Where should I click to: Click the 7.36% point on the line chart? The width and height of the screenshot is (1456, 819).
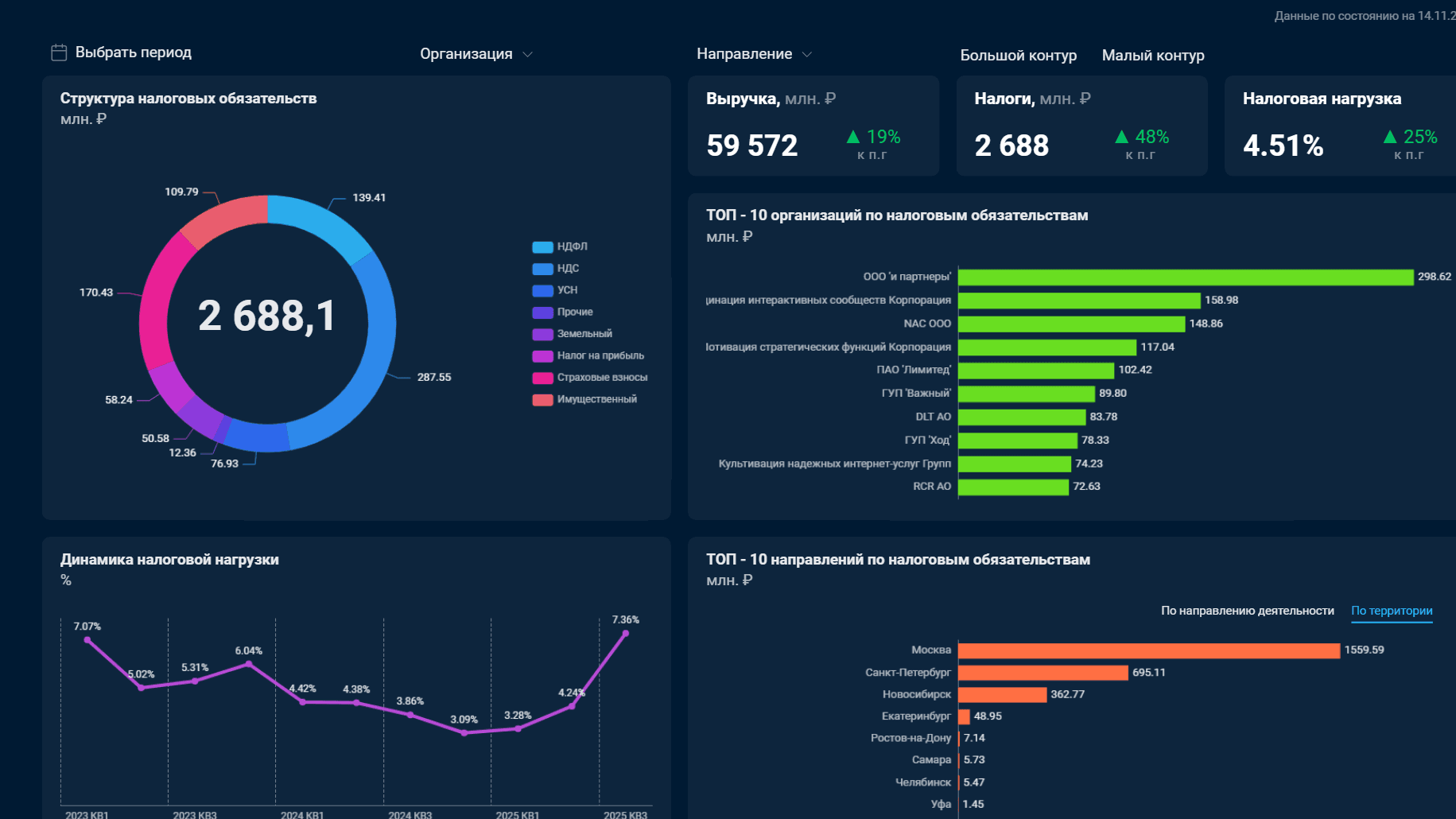pyautogui.click(x=626, y=634)
